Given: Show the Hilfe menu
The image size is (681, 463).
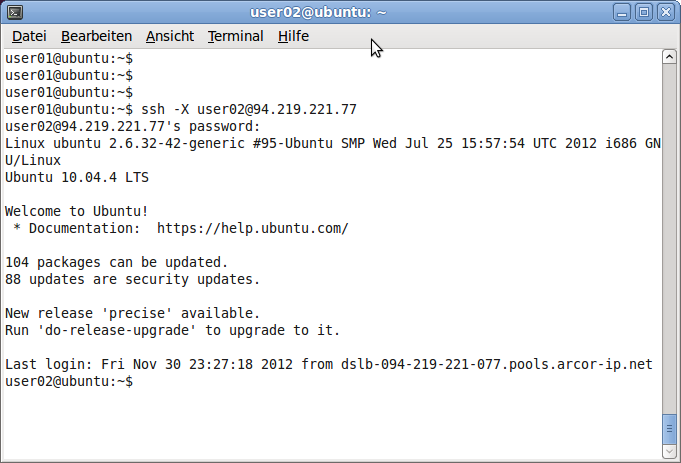Looking at the screenshot, I should click(293, 36).
